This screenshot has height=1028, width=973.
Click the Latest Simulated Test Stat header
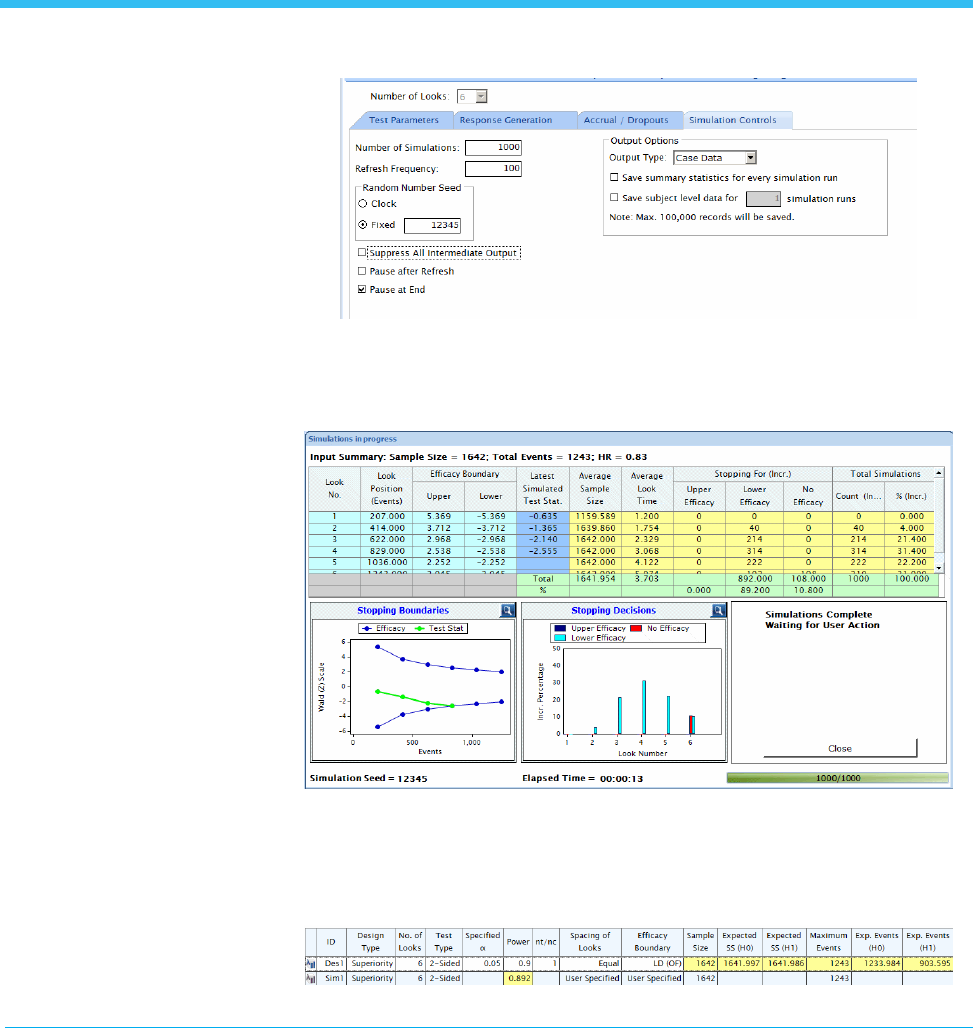point(542,489)
